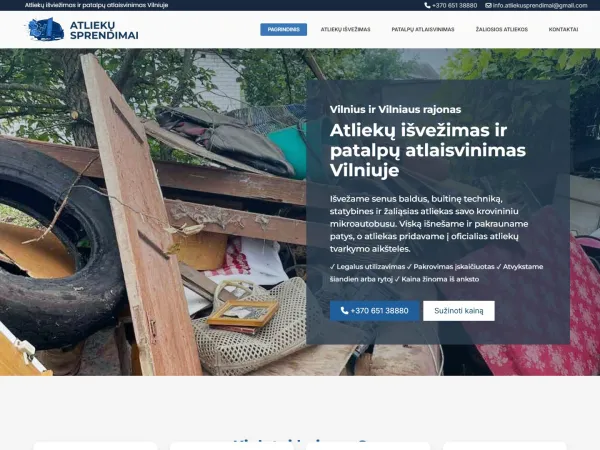Click the text 'Vilnius ir Vilniaus rajonas'

coord(395,109)
